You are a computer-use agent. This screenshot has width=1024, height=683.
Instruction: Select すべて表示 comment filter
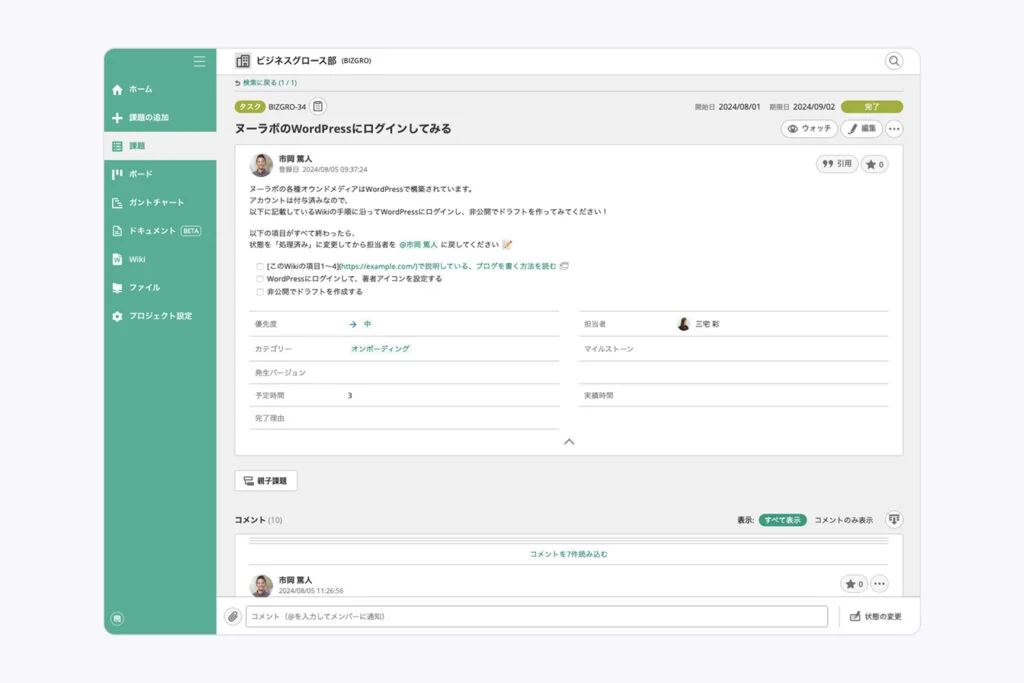tap(782, 520)
